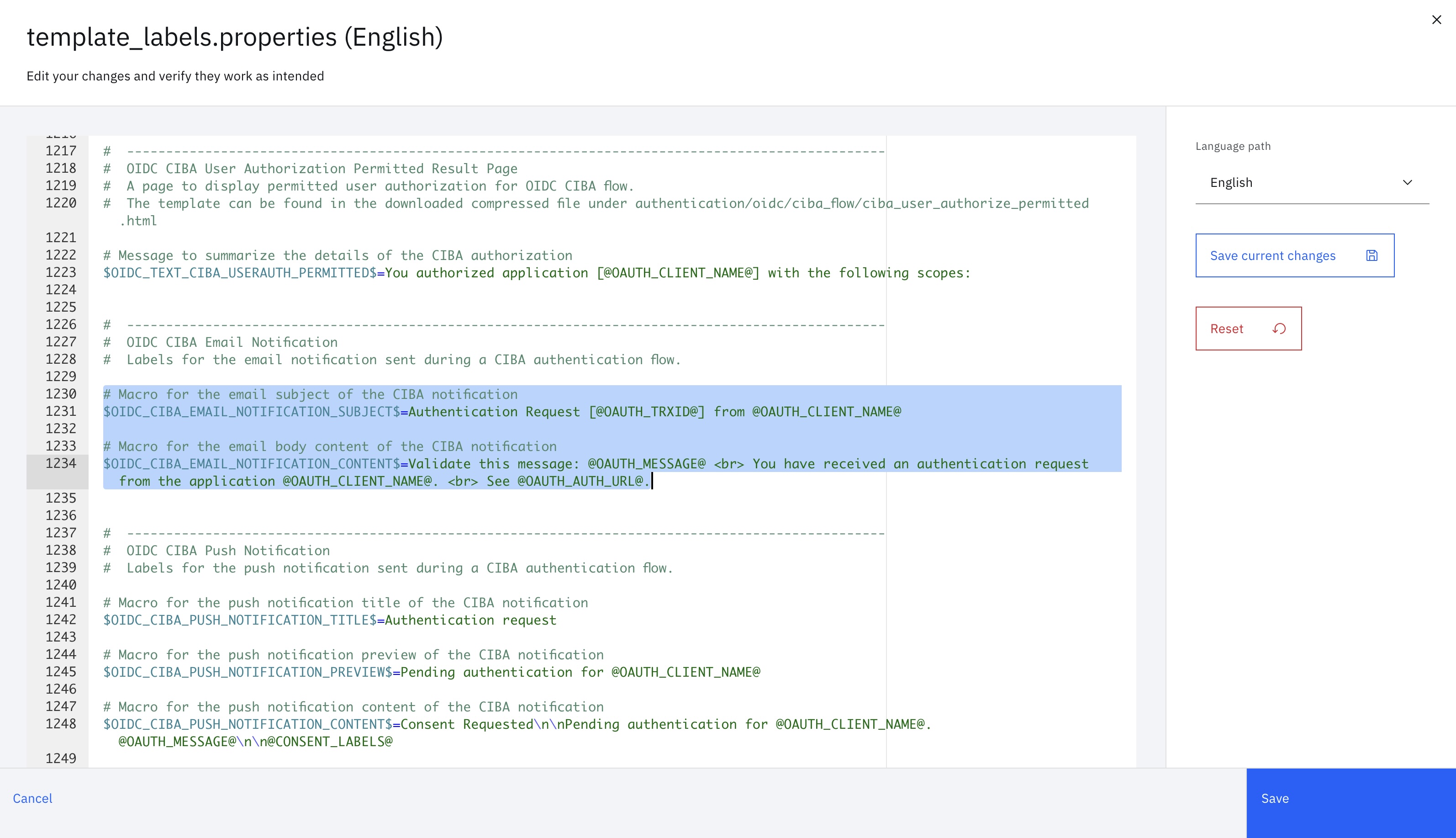Screen dimensions: 1456x838
Task: Click line number 1248 in gutter
Action: point(61,723)
